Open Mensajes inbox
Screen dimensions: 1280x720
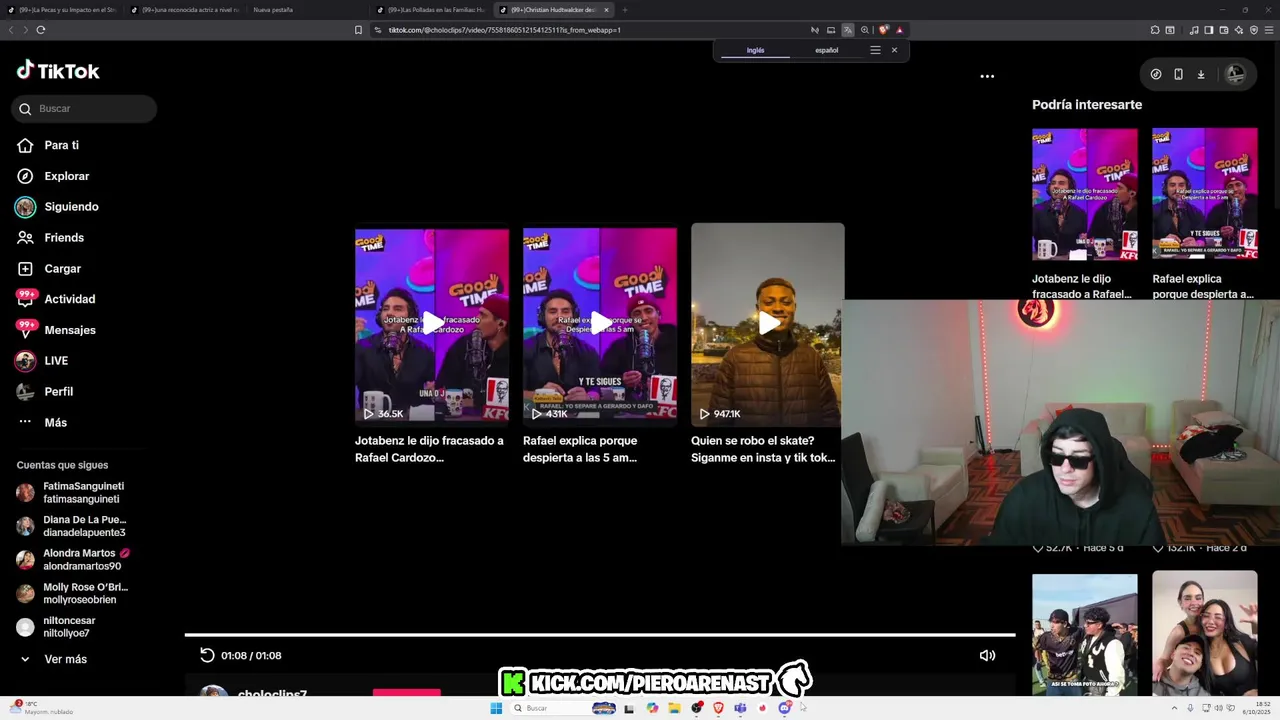tap(56, 330)
